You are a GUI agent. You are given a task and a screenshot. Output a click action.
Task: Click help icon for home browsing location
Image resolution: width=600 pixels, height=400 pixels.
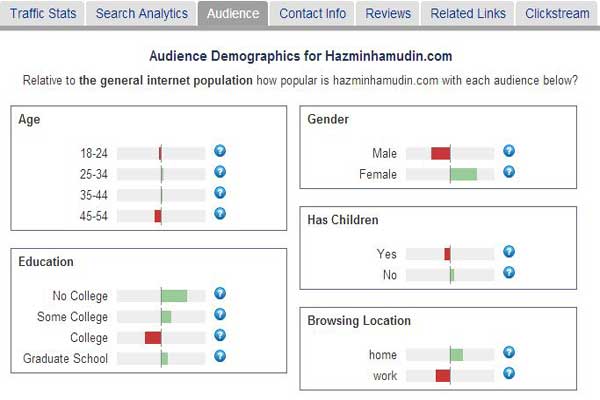[509, 352]
